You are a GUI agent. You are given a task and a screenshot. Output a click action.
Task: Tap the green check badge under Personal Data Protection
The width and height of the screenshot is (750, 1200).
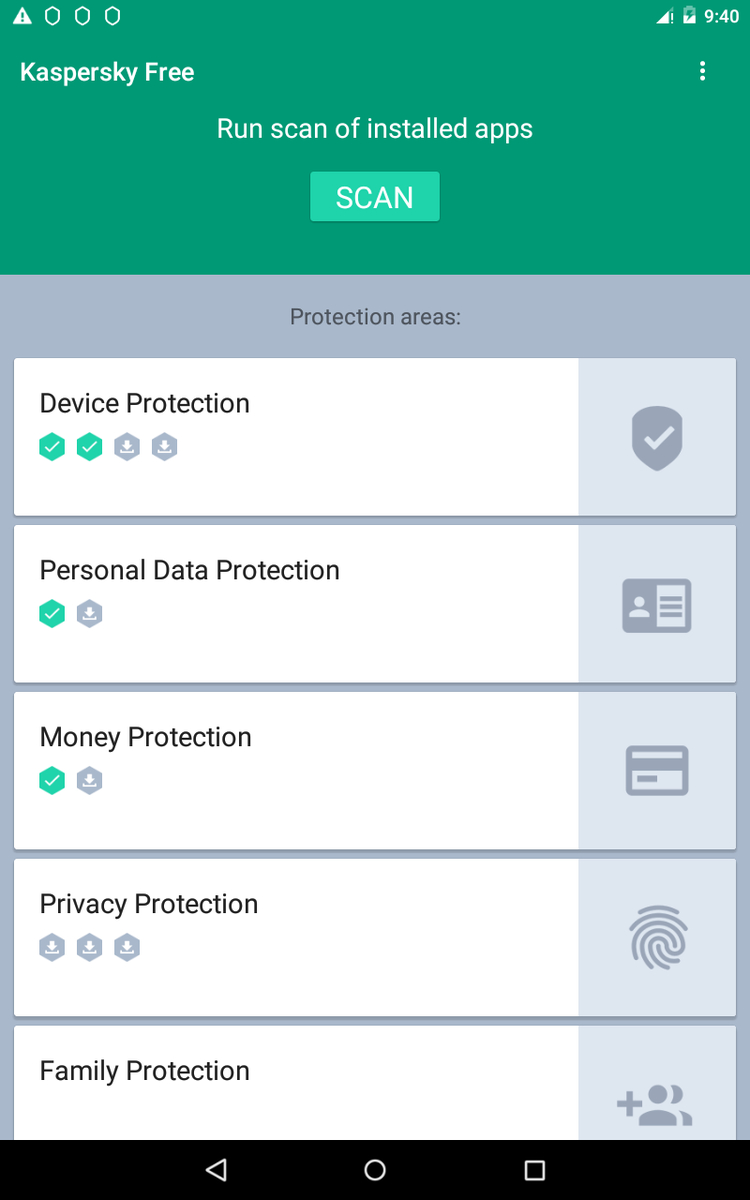pyautogui.click(x=52, y=614)
